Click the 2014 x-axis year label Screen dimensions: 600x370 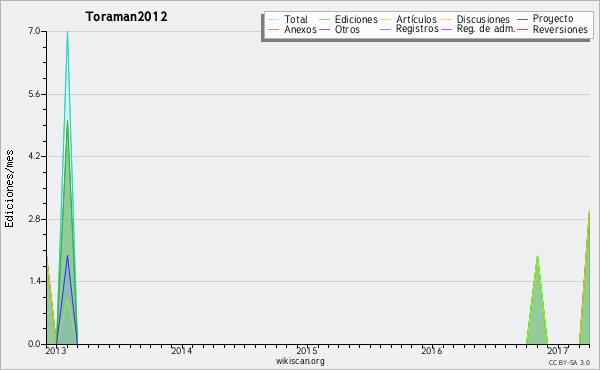click(x=181, y=350)
